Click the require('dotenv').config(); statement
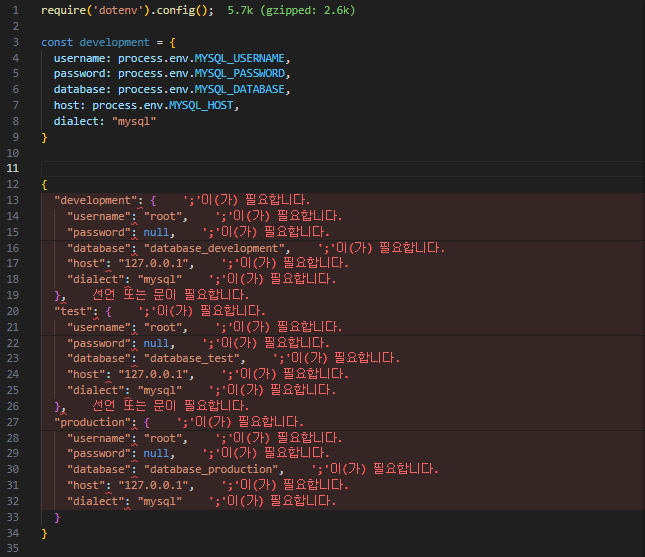The width and height of the screenshot is (645, 557). point(128,10)
